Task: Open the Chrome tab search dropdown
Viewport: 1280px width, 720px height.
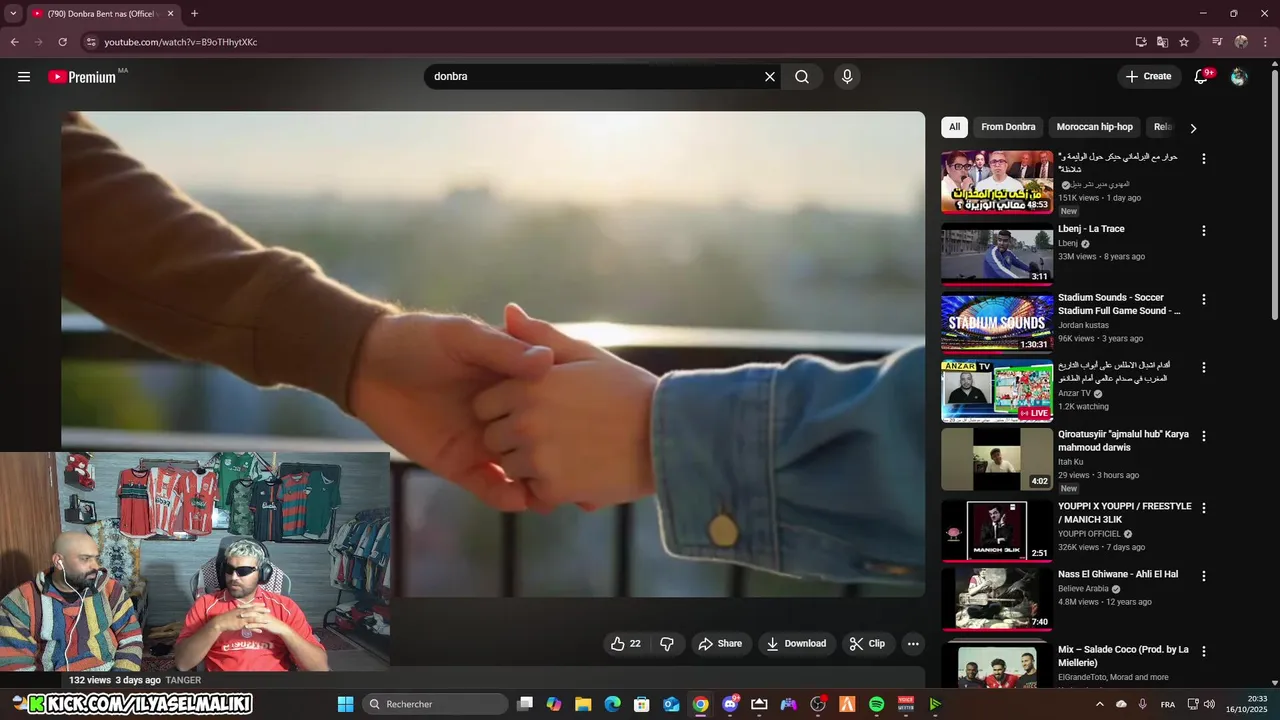Action: [13, 14]
